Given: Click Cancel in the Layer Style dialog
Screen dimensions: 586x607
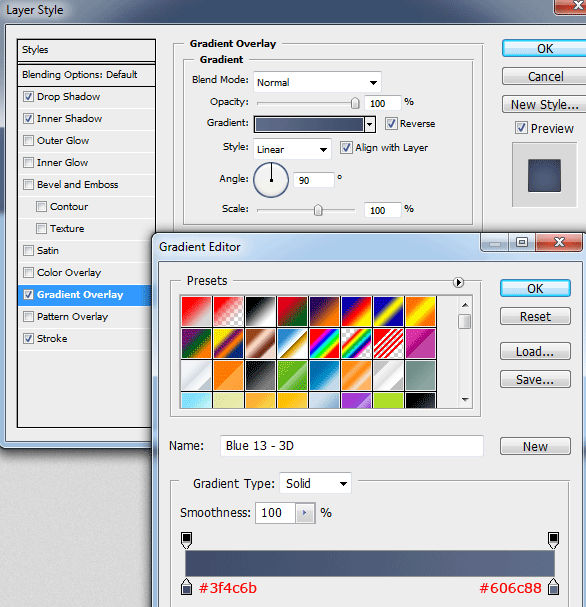Looking at the screenshot, I should pos(544,76).
